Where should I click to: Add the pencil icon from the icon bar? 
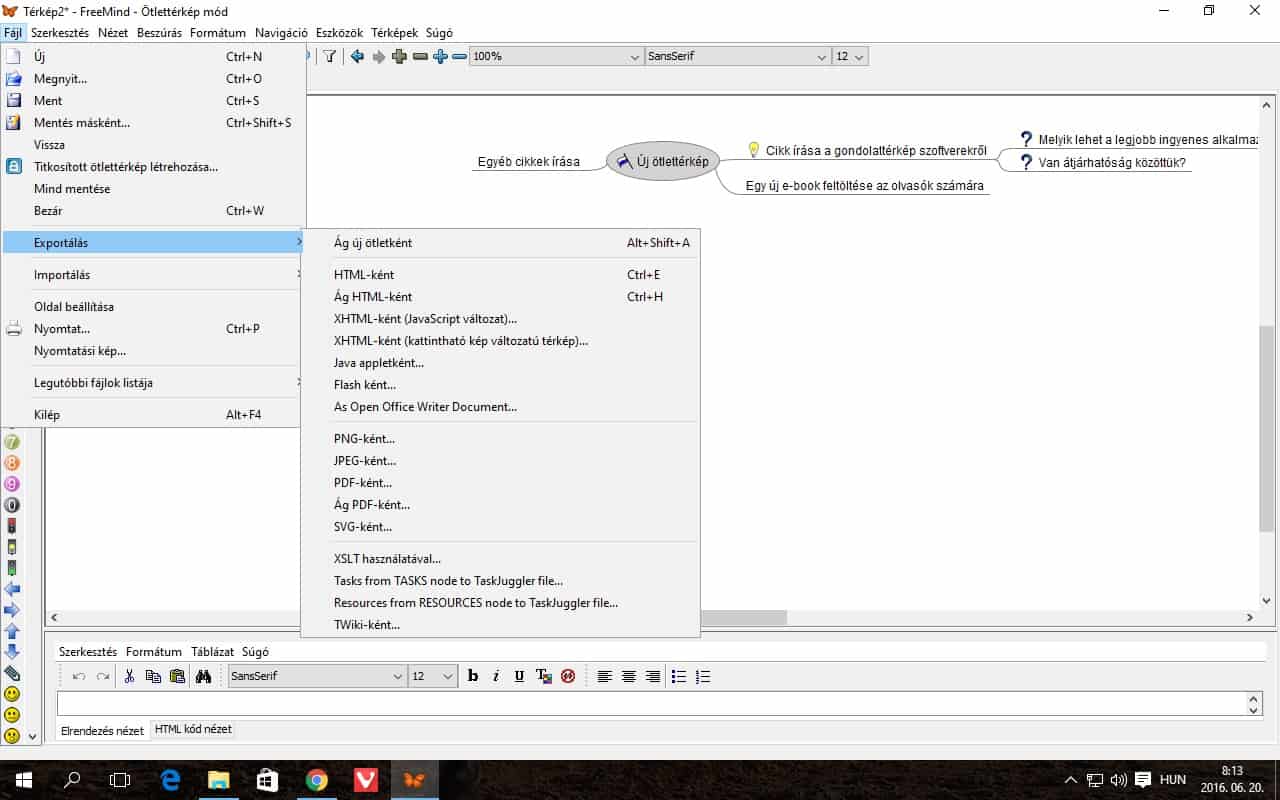coord(12,673)
